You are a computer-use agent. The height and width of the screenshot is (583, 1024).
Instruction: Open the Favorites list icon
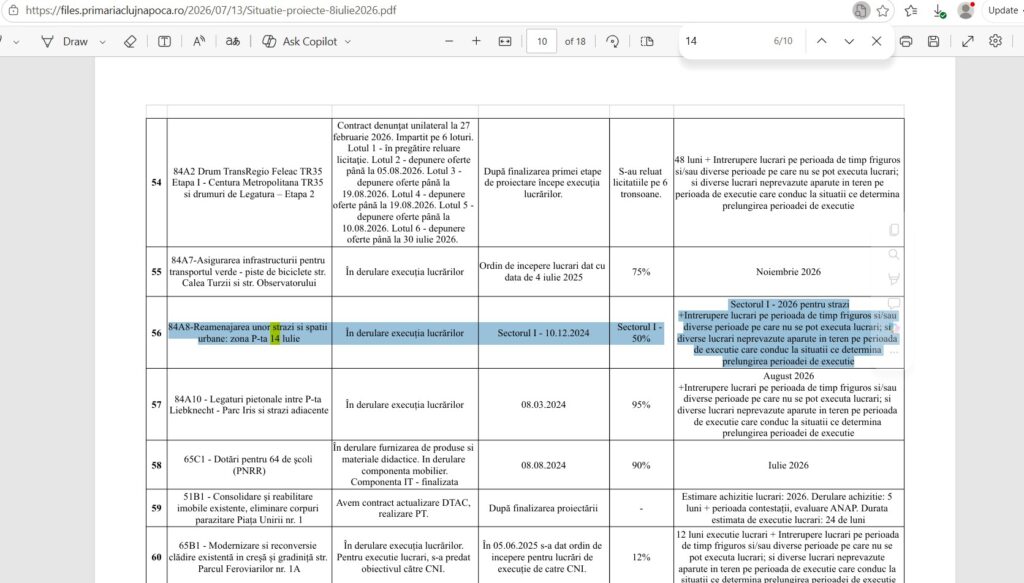coord(911,10)
